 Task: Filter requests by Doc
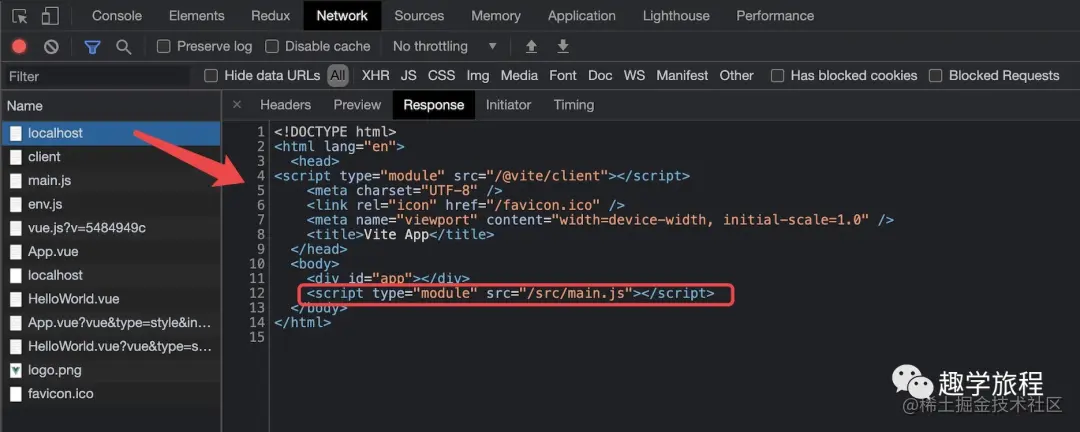click(600, 76)
